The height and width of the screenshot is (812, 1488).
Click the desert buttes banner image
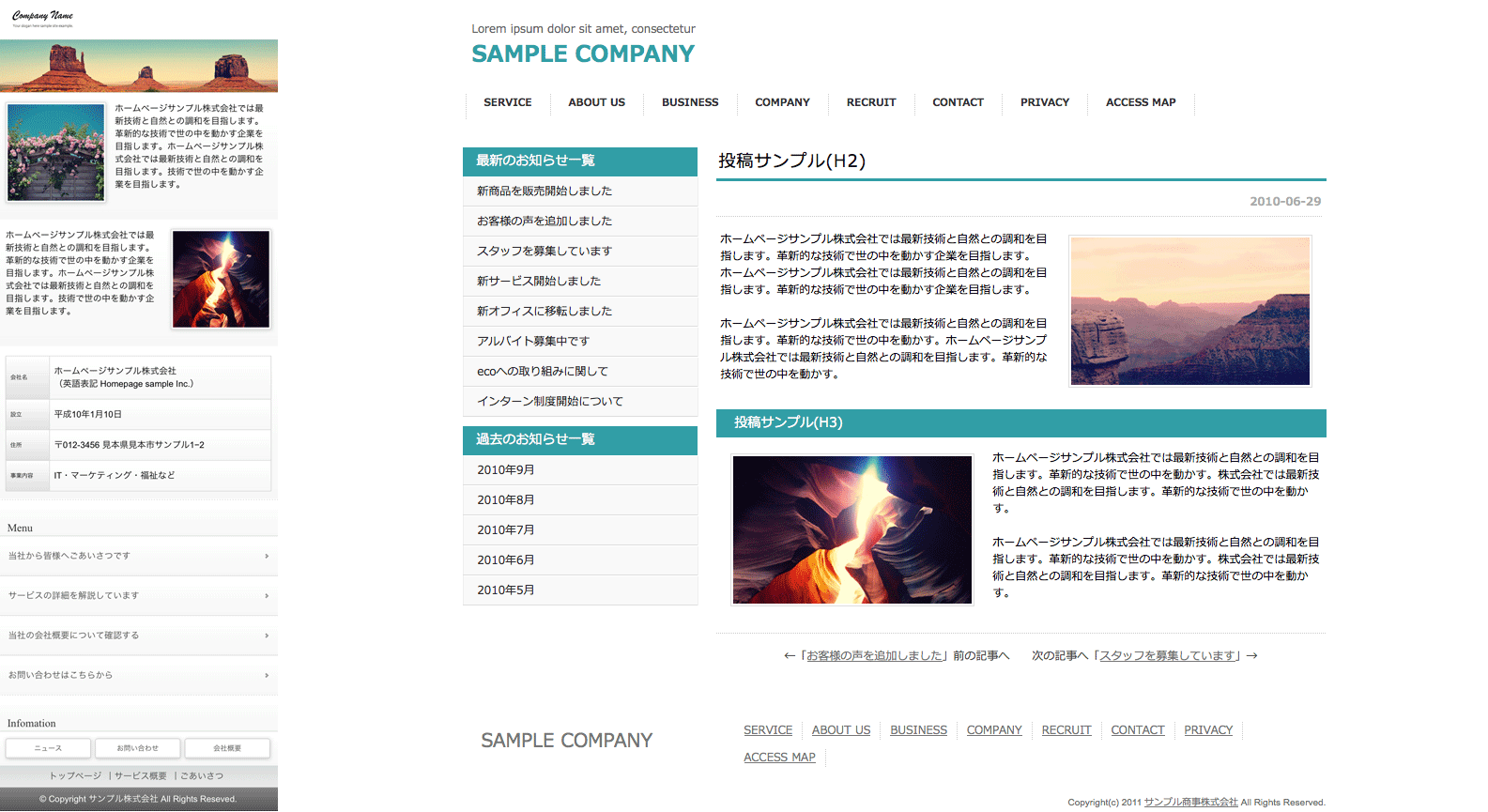click(x=139, y=66)
